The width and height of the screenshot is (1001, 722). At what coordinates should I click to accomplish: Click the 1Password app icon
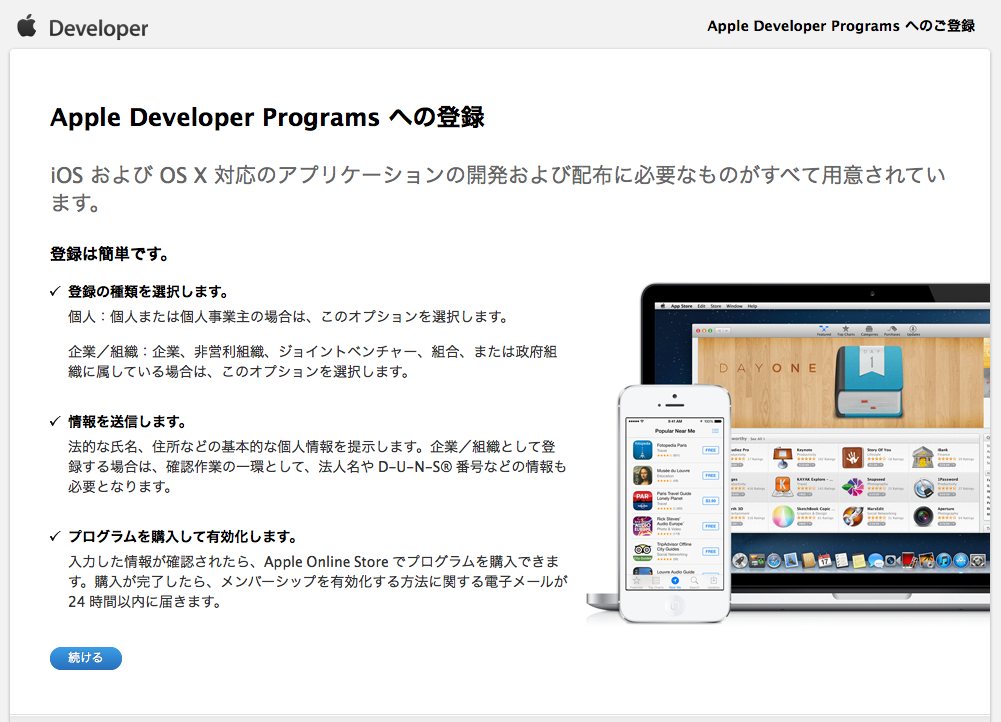[x=923, y=487]
